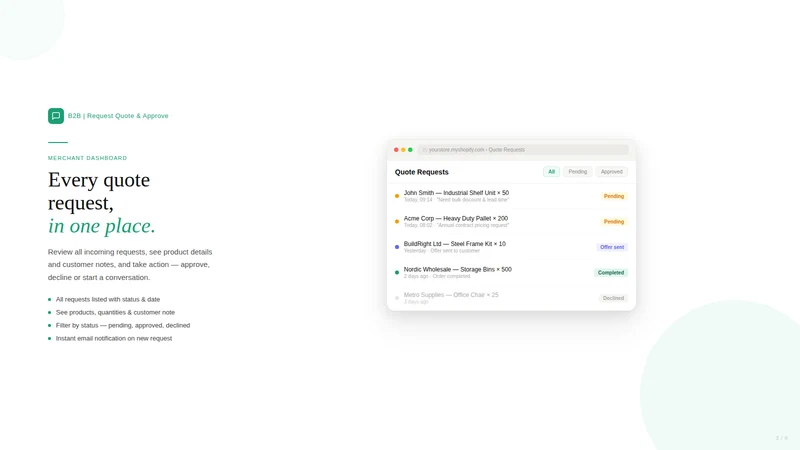
Task: Click the Completed badge
Action: [611, 273]
